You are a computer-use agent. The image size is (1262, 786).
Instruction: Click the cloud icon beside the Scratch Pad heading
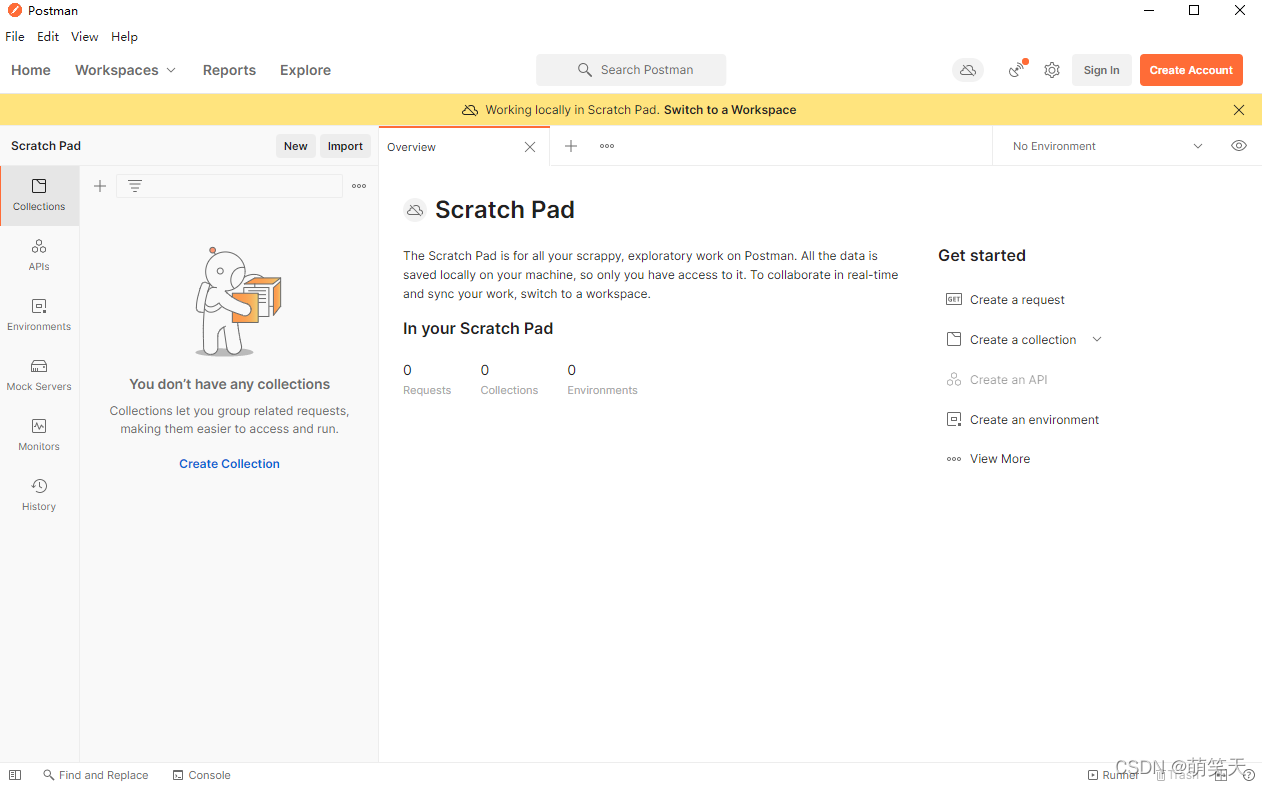point(414,210)
